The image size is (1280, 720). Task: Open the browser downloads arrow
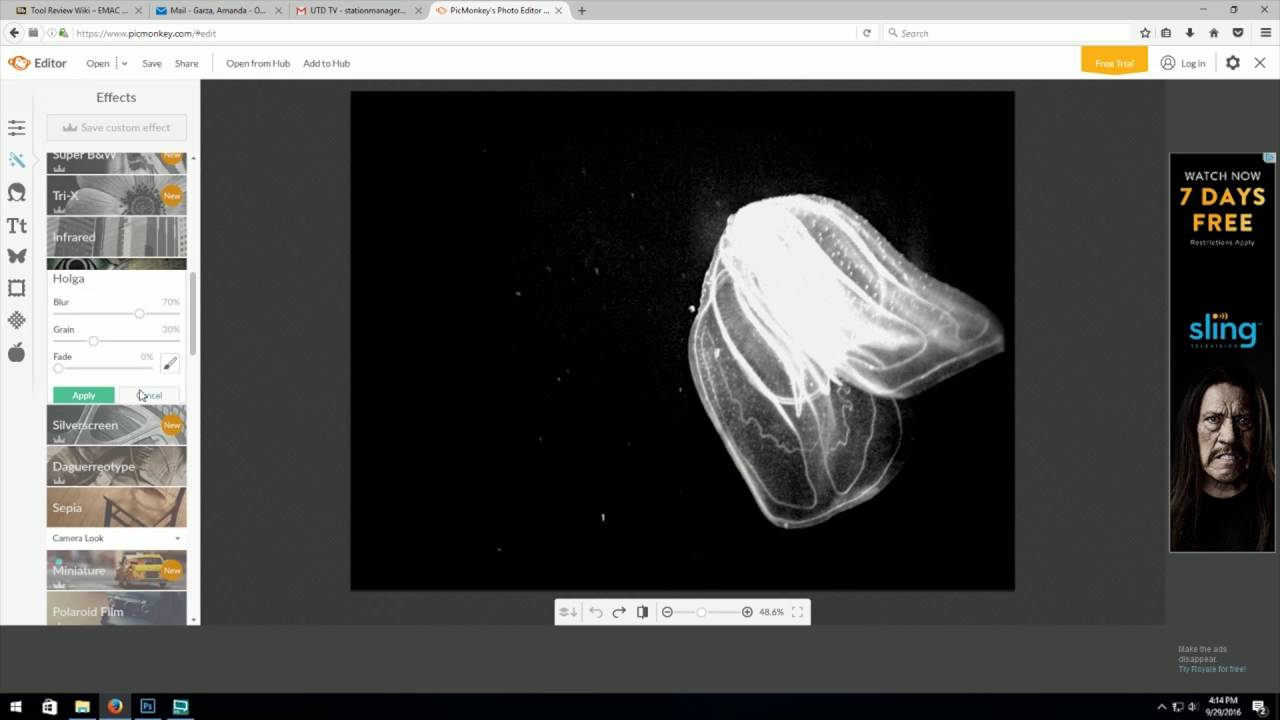pyautogui.click(x=1190, y=33)
